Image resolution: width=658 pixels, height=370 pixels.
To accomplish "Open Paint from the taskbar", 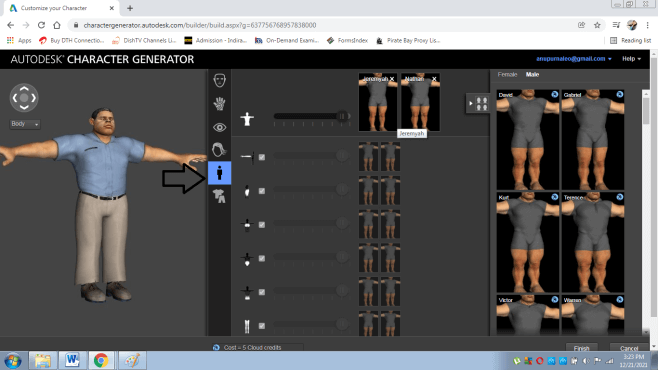I will pyautogui.click(x=132, y=360).
